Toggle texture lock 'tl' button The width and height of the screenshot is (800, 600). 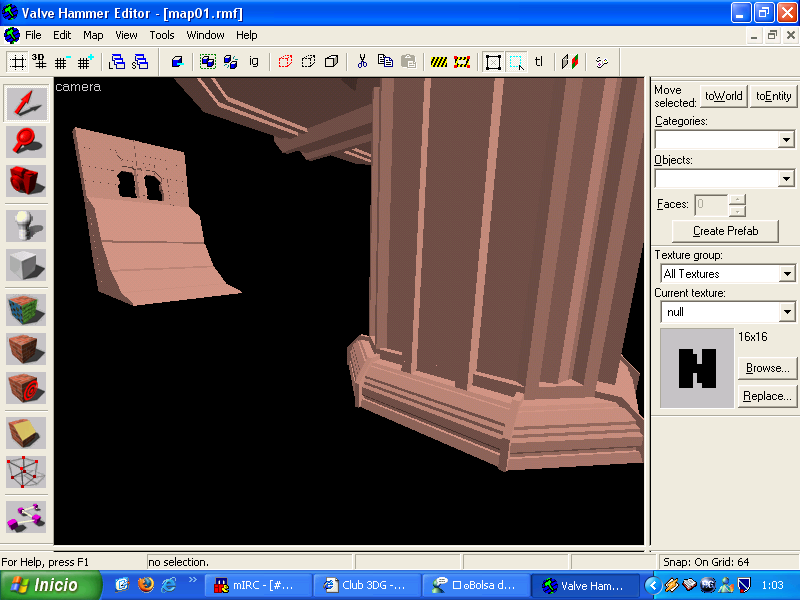point(539,62)
